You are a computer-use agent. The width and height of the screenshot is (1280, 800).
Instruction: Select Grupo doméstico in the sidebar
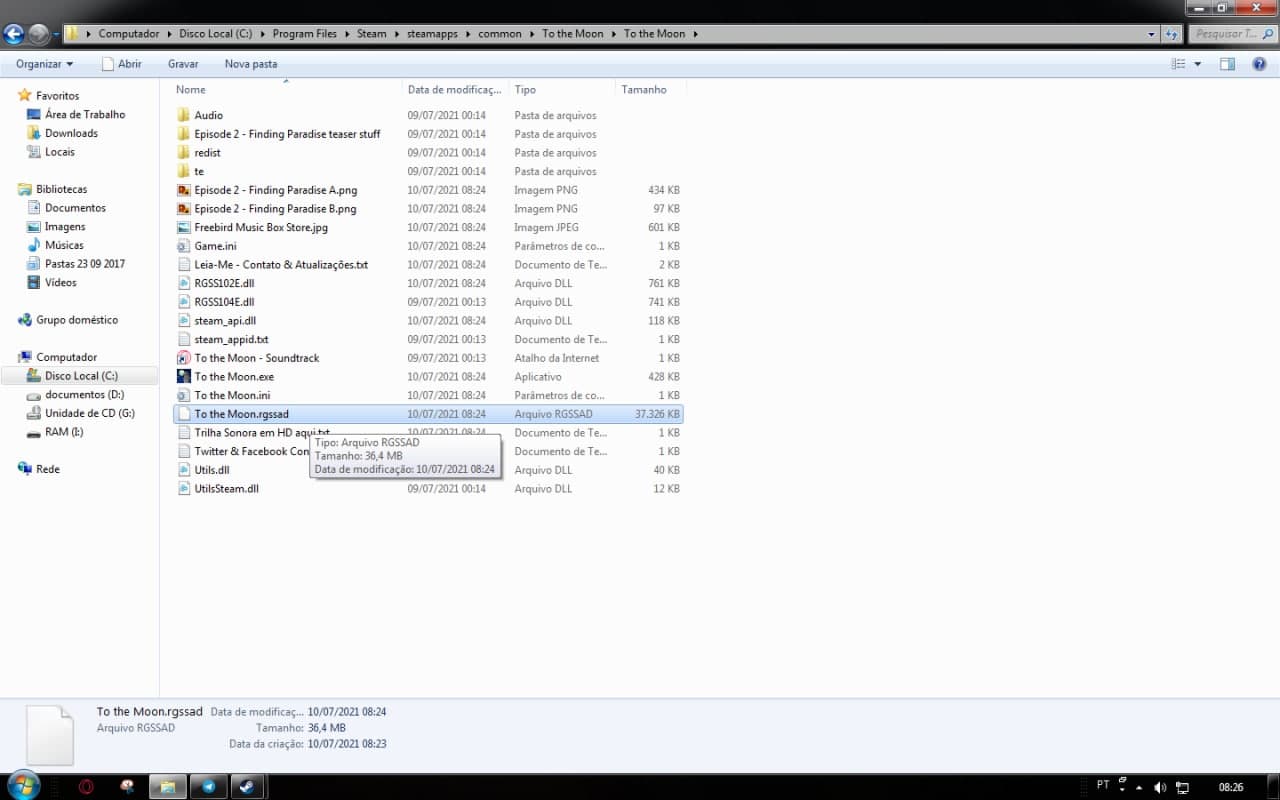click(x=77, y=320)
